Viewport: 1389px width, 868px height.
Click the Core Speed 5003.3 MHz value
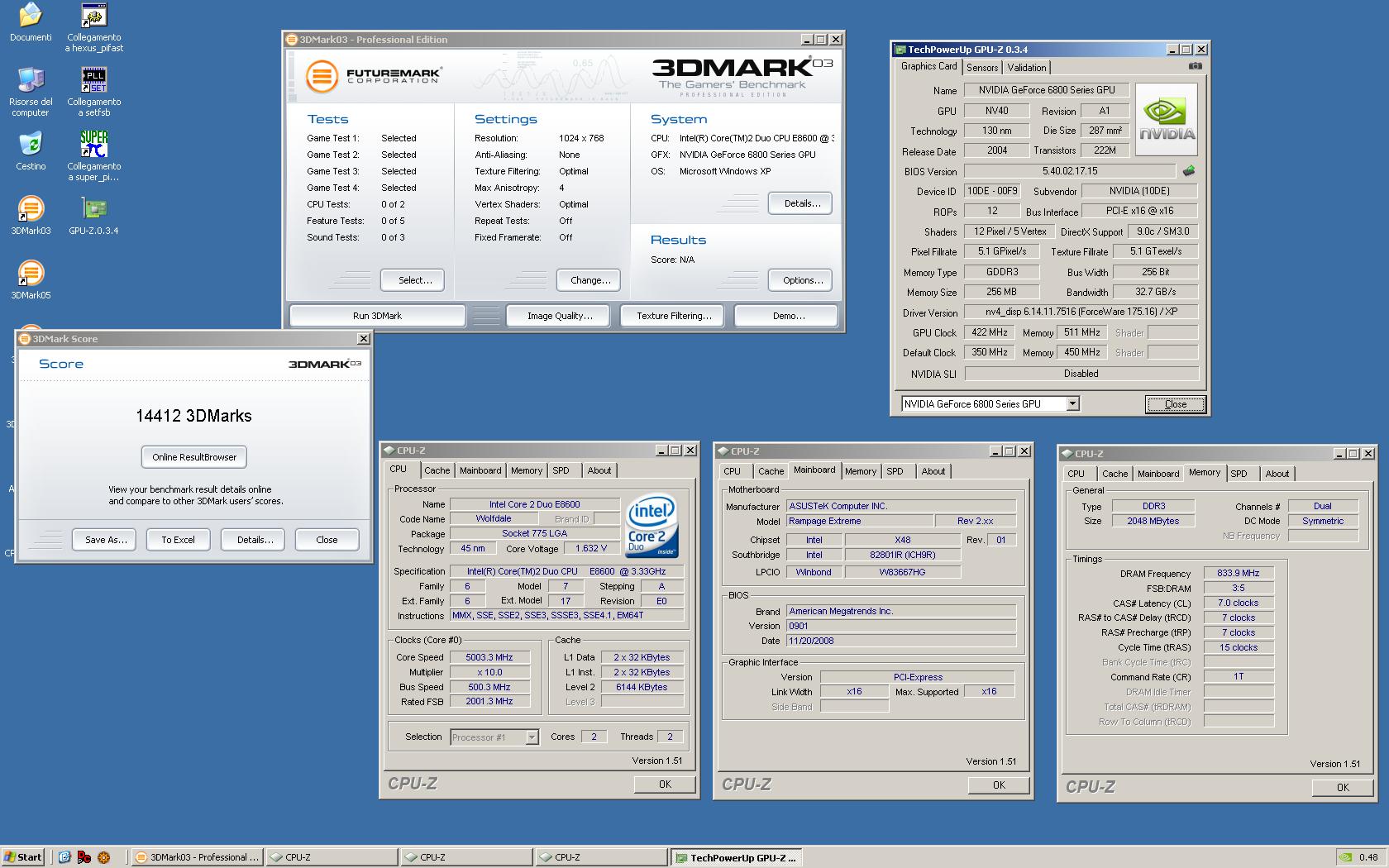coord(489,658)
